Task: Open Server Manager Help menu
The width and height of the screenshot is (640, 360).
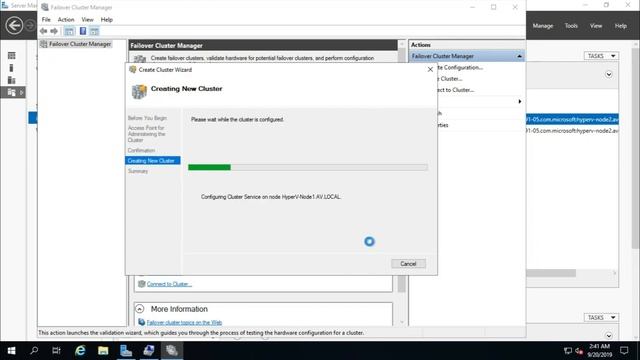Action: [620, 26]
